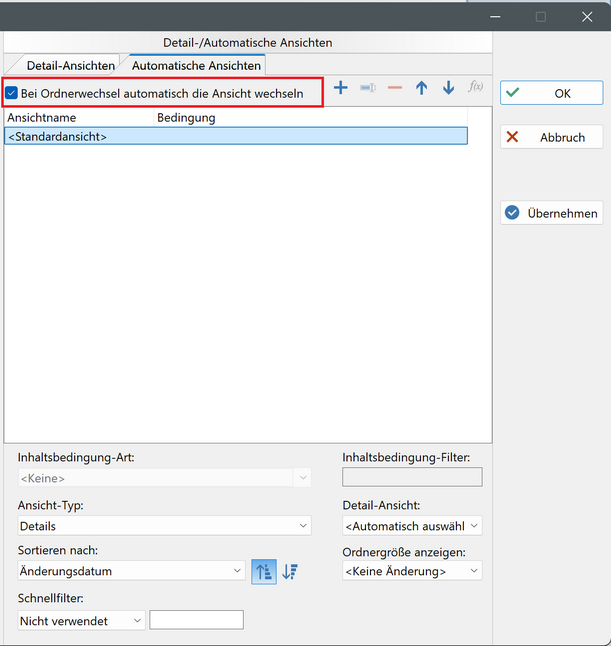Expand the Ordnergröße anzeigen dropdown
The width and height of the screenshot is (611, 646).
tap(412, 571)
